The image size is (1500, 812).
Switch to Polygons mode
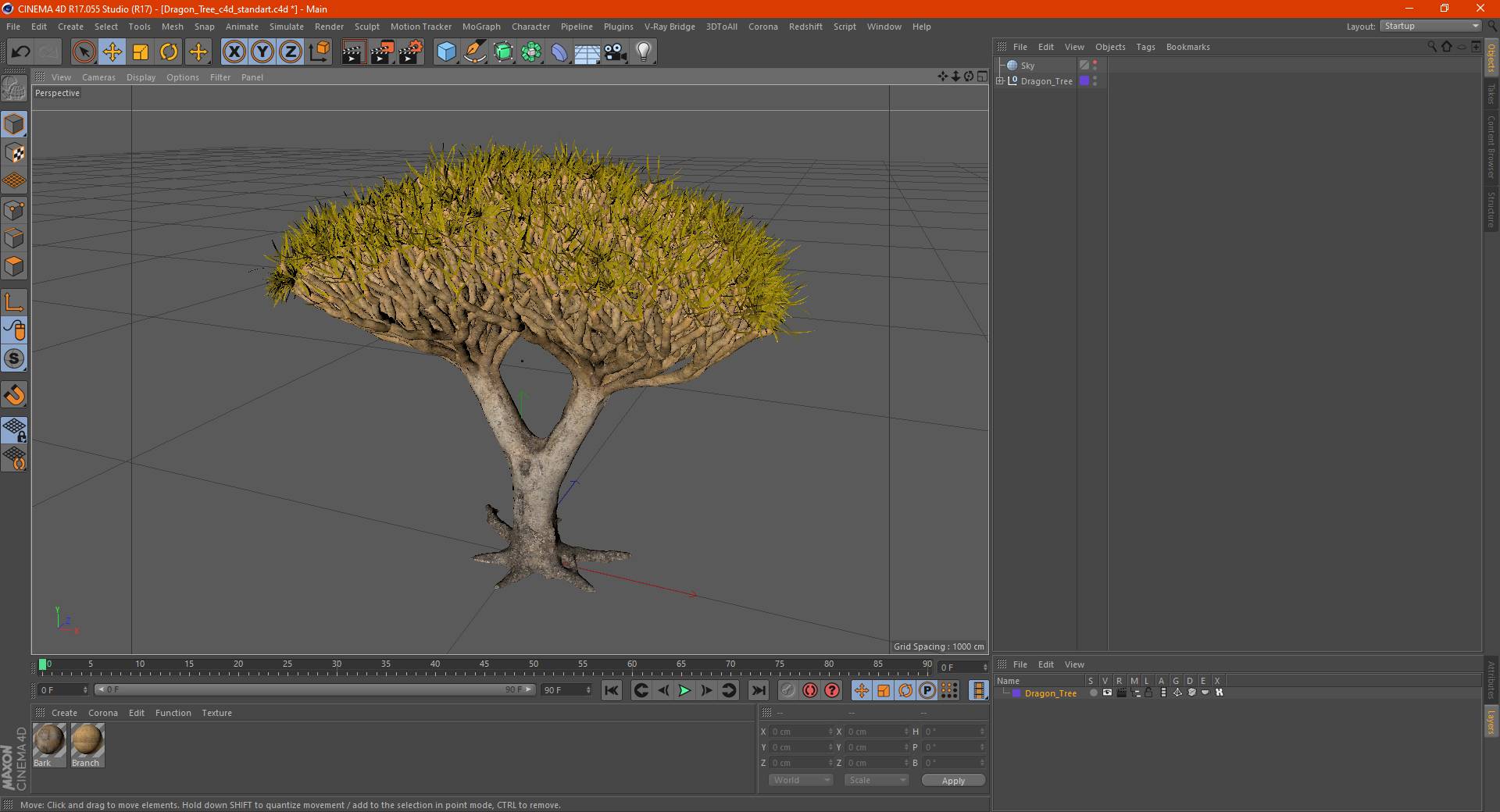tap(14, 266)
